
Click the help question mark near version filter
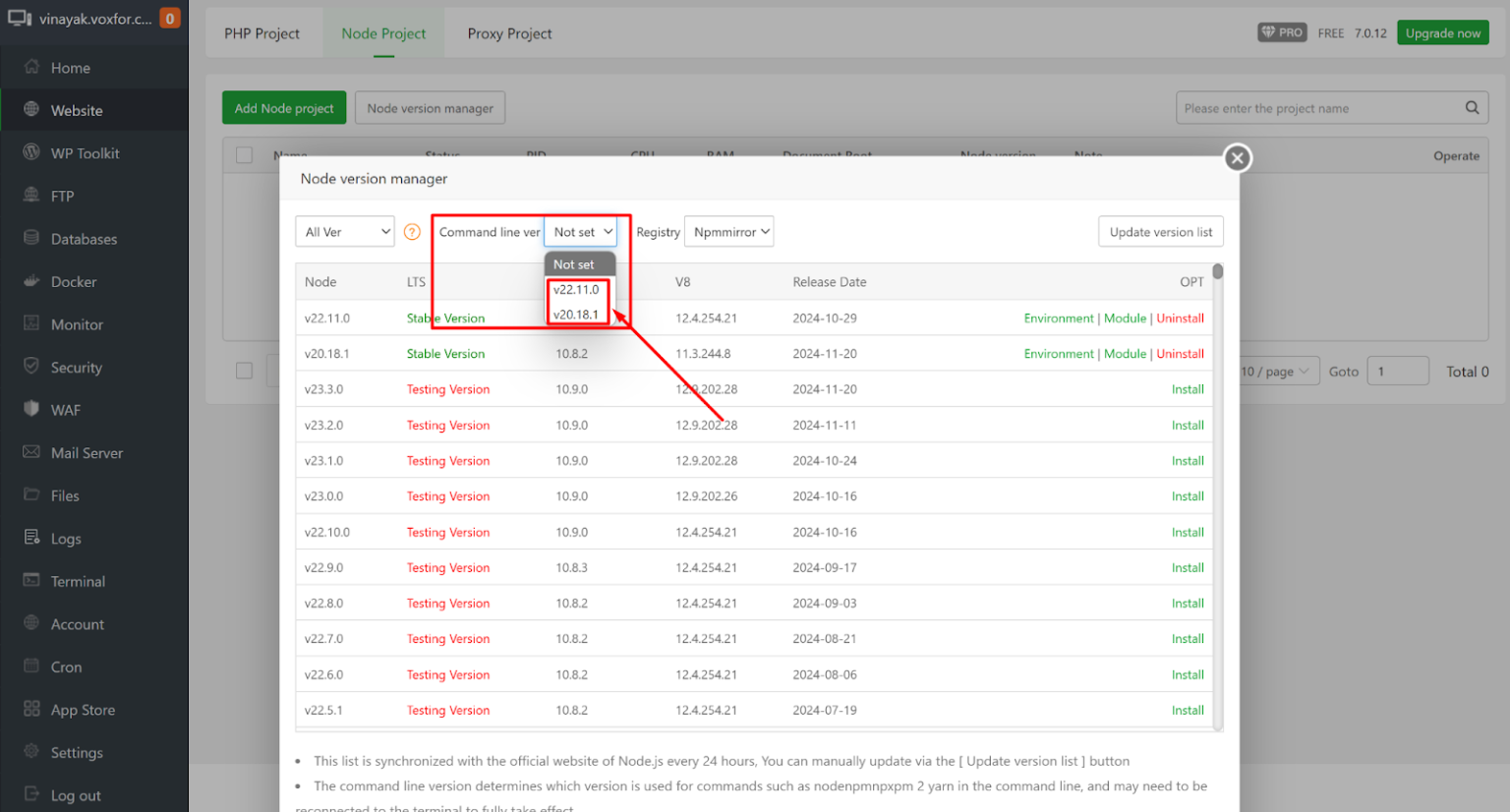tap(412, 231)
